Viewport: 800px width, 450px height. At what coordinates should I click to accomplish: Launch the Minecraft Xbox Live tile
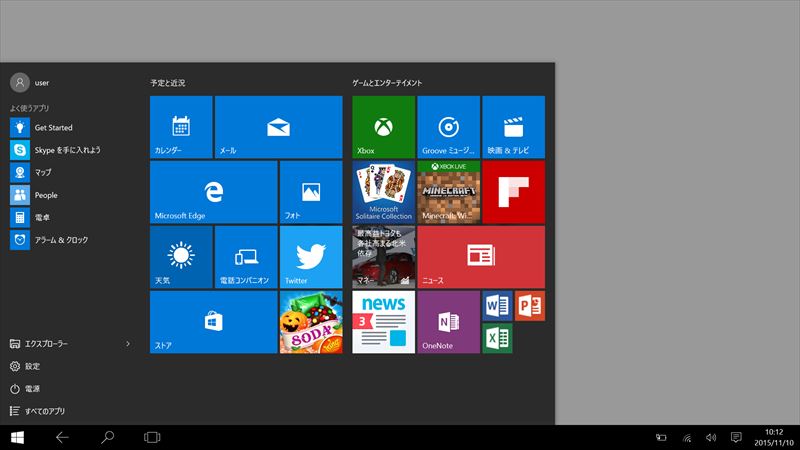(448, 192)
